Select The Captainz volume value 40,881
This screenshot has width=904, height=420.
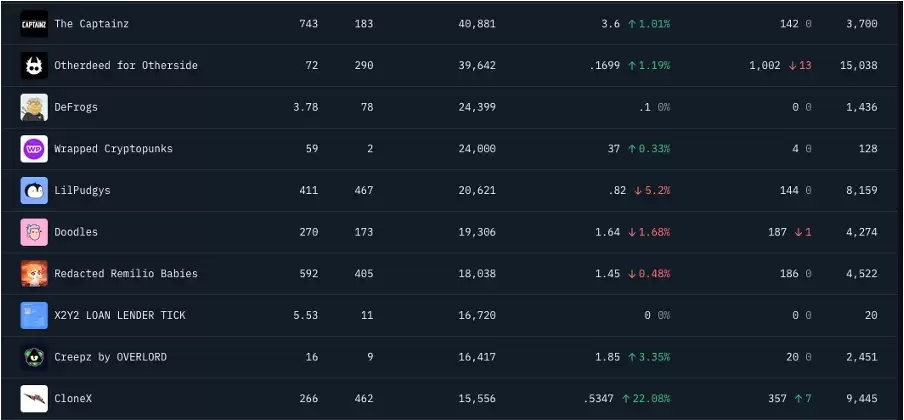477,24
